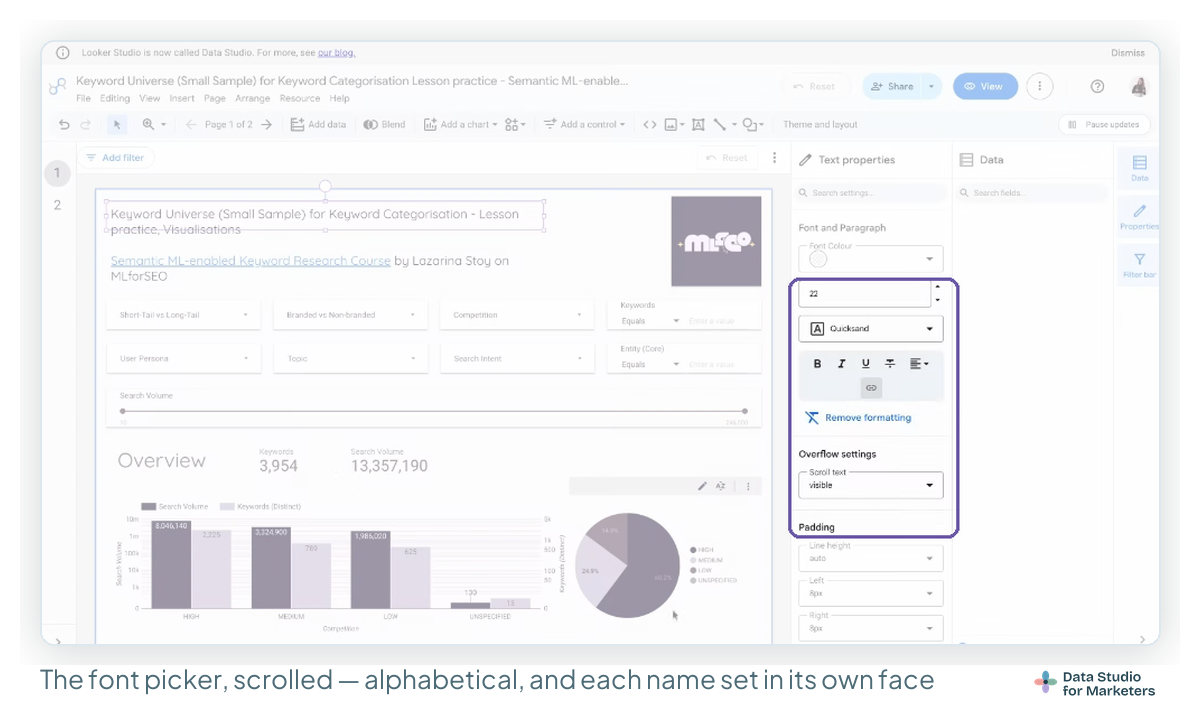This screenshot has width=1200, height=719.
Task: Open the Arrange menu
Action: [253, 99]
